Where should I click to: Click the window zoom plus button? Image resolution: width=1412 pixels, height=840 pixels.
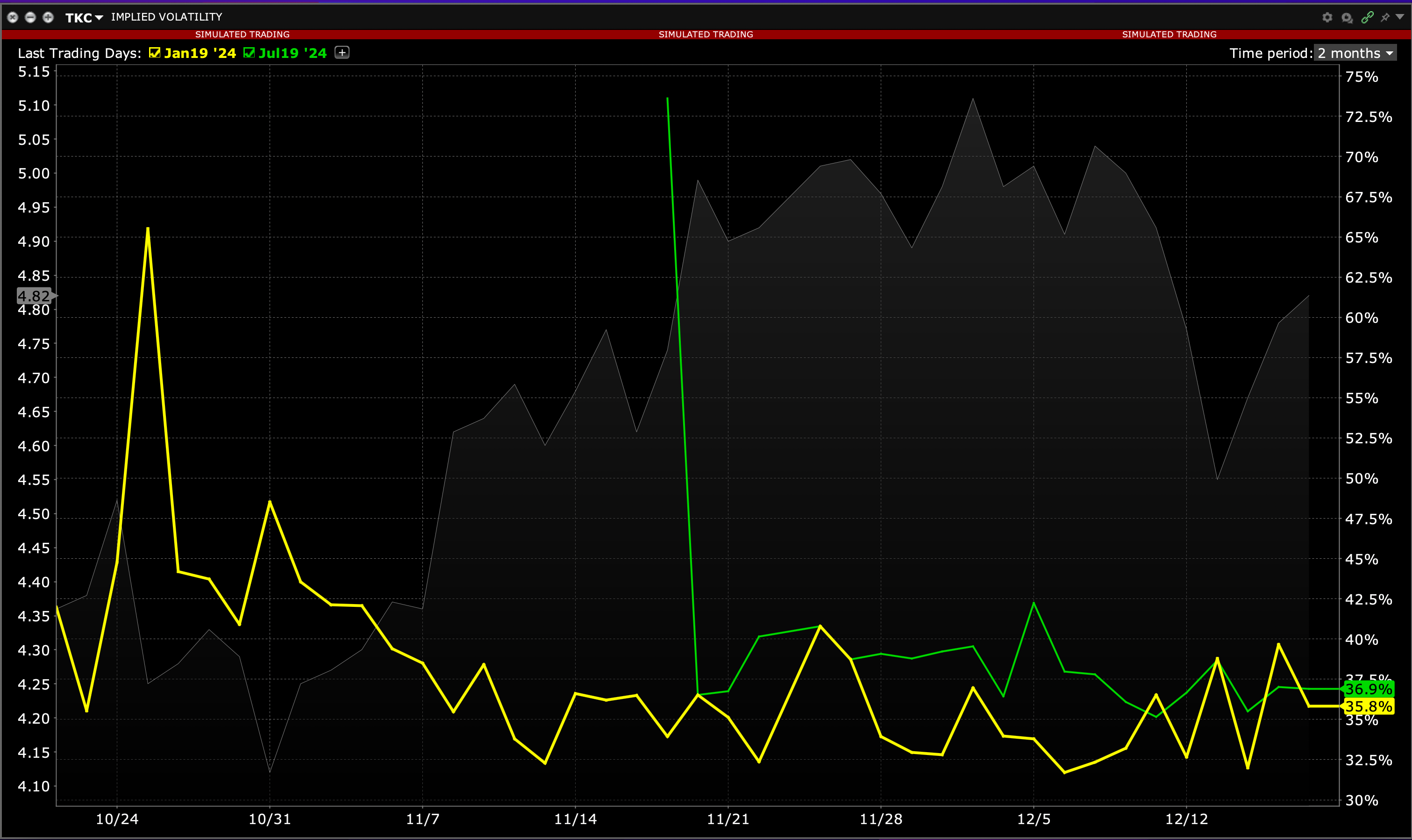click(x=48, y=18)
